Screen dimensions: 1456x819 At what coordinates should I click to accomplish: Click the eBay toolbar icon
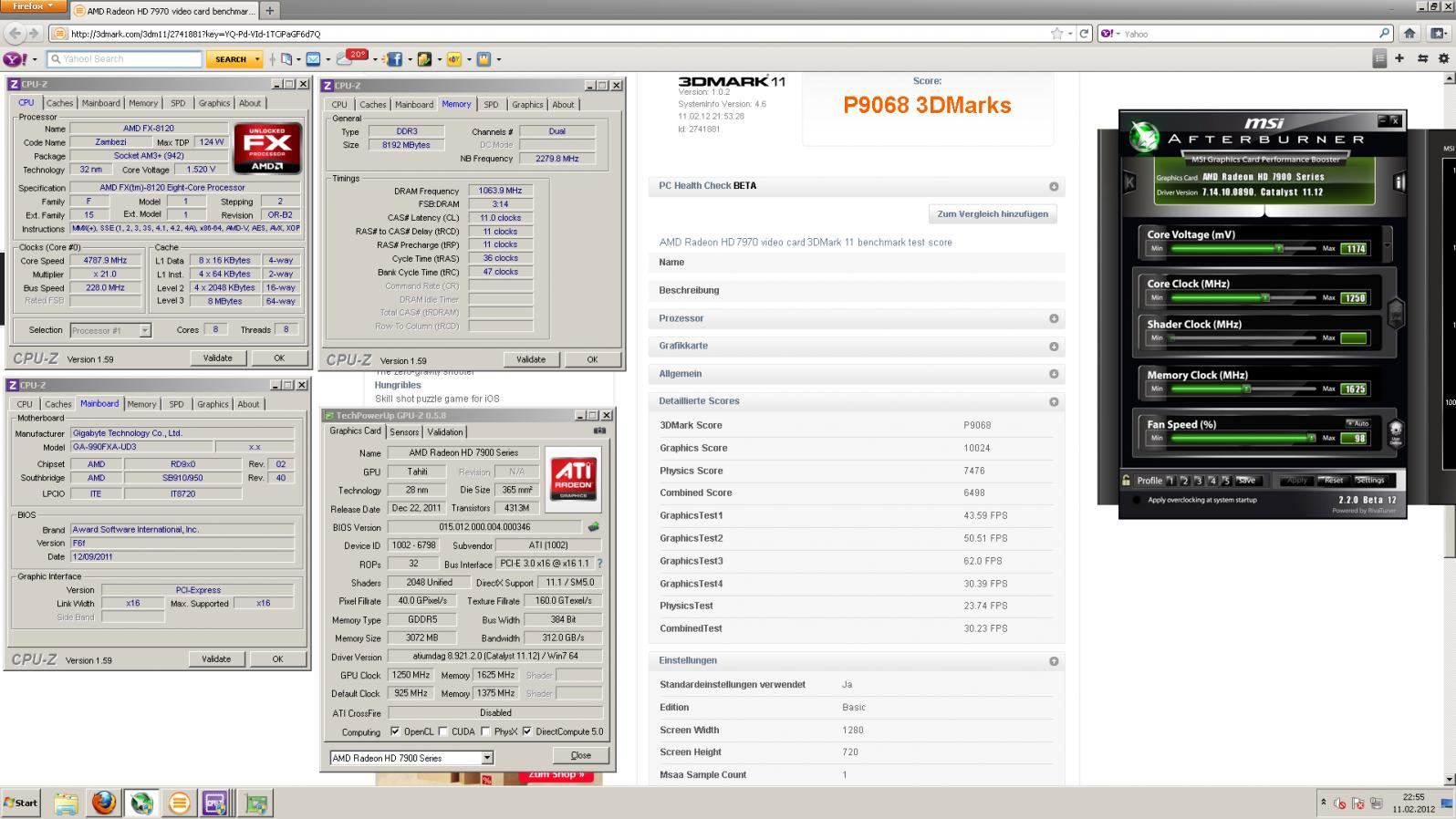click(x=453, y=58)
